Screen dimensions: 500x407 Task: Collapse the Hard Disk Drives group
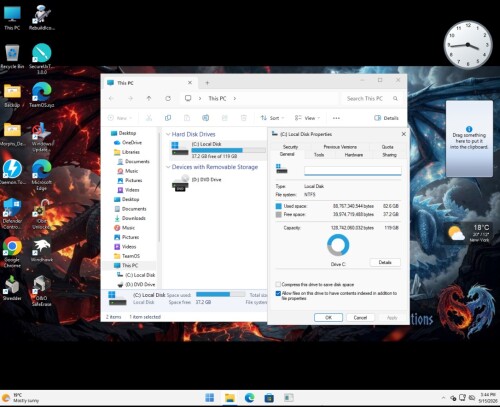(x=168, y=134)
